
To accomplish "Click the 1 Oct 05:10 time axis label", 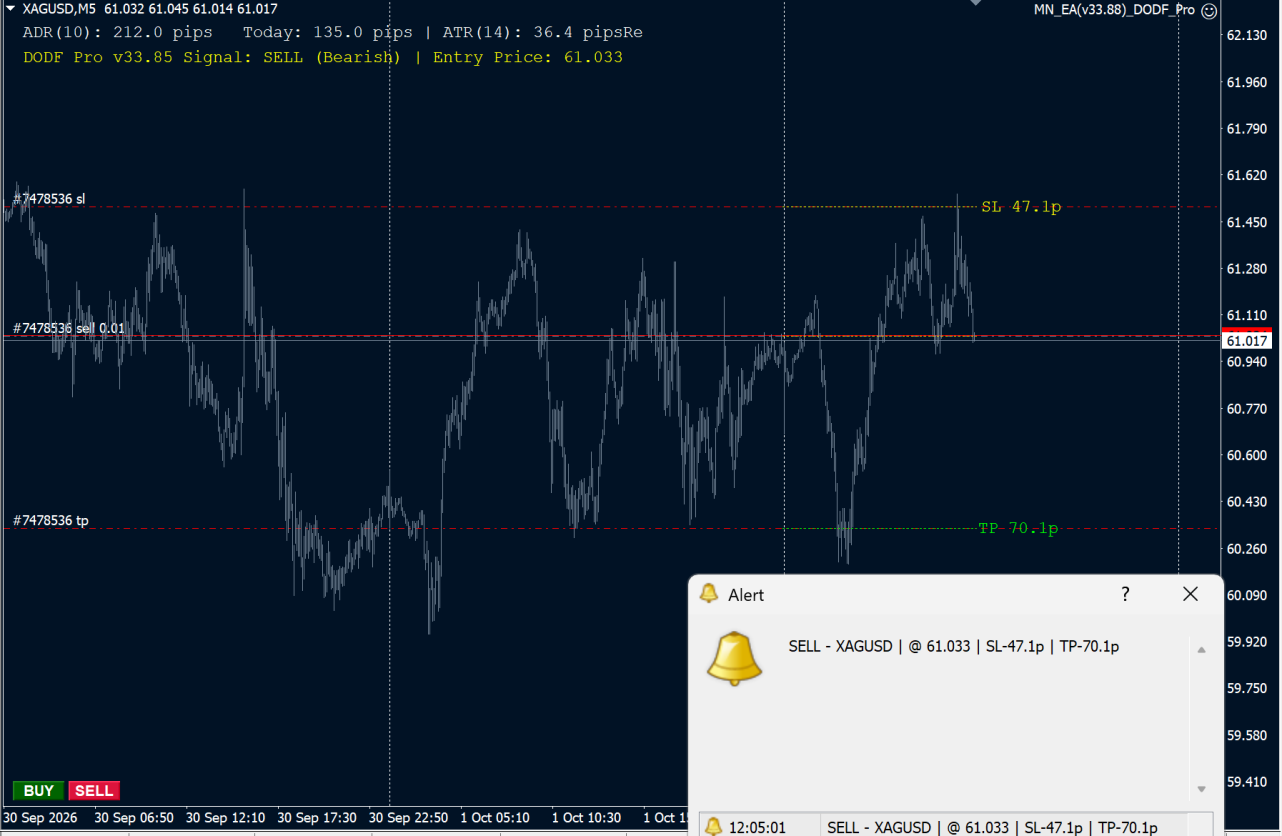I will pos(495,818).
